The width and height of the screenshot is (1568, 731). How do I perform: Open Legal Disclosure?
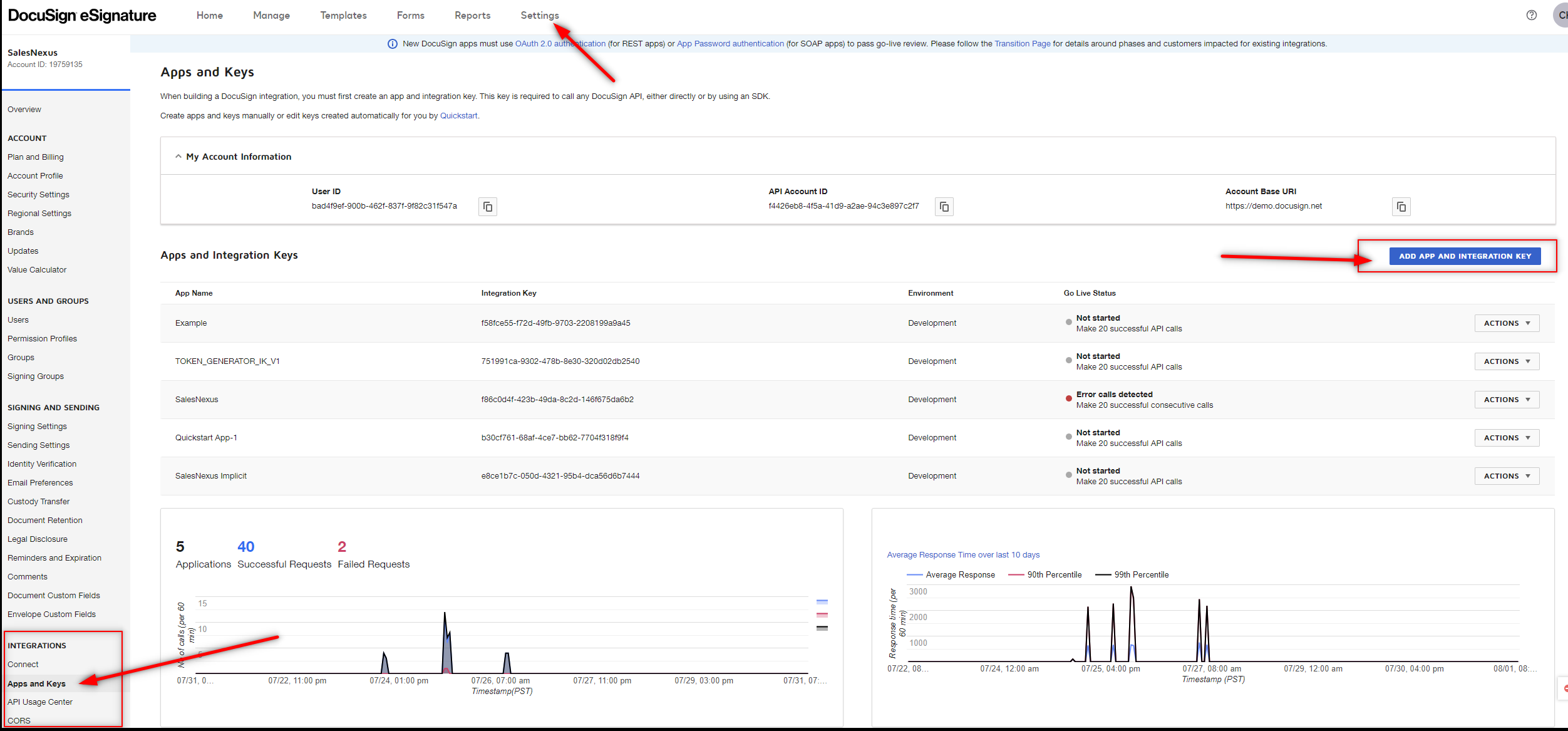[x=38, y=539]
